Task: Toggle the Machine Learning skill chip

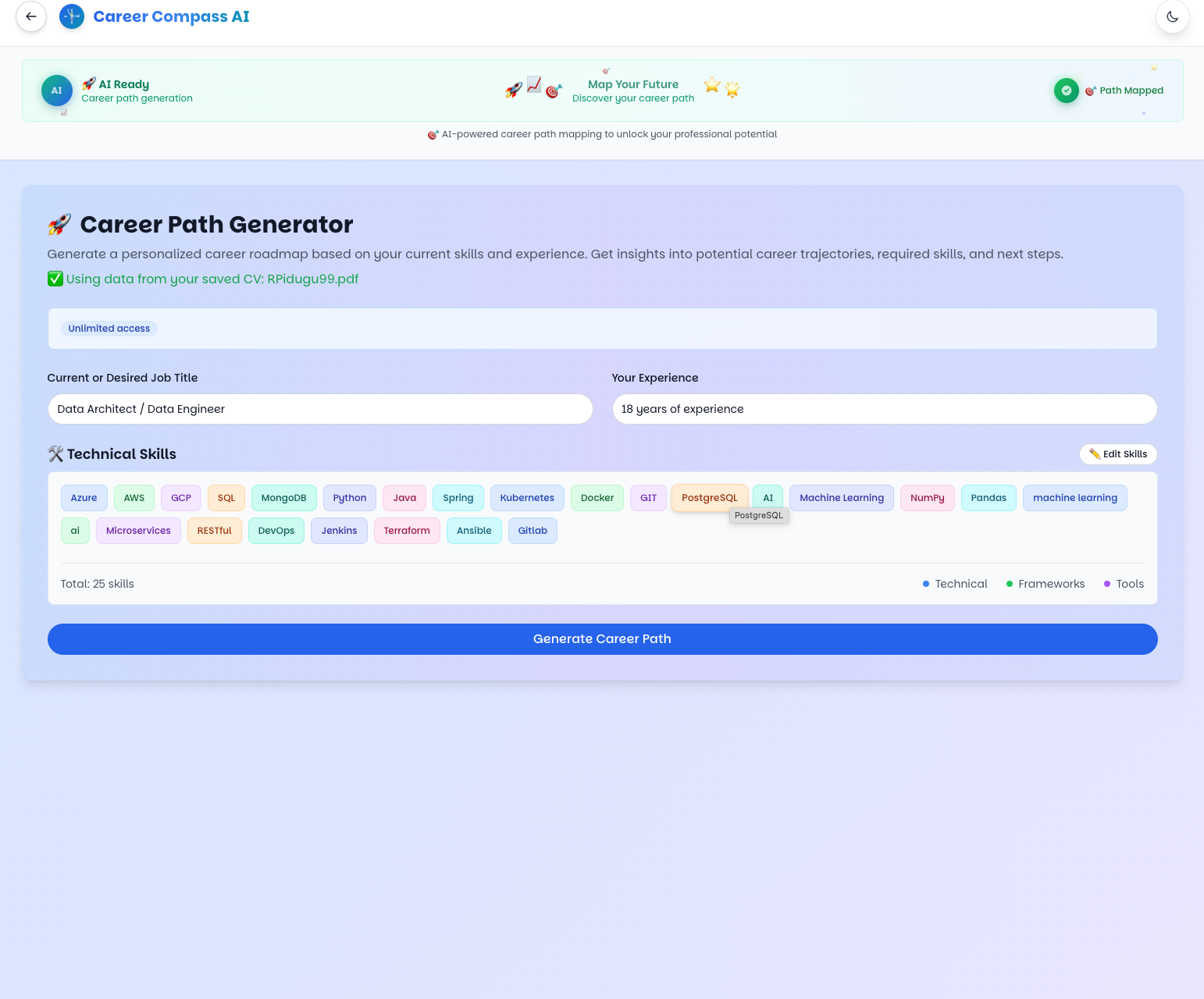Action: point(841,497)
